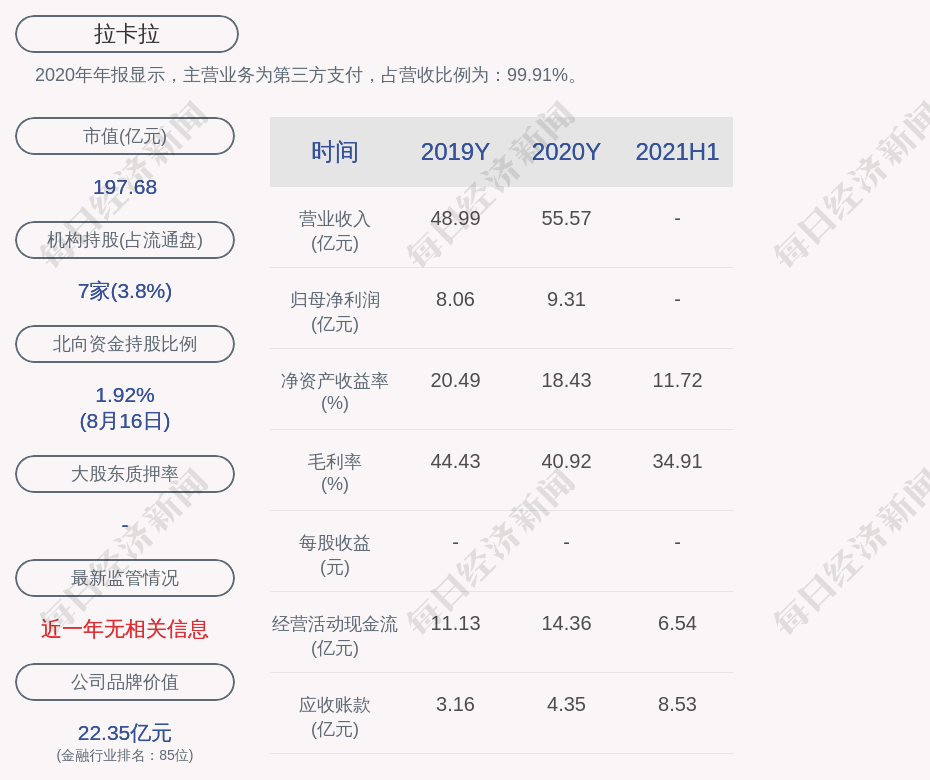Select the 22.35亿元 brand value text

point(125,733)
